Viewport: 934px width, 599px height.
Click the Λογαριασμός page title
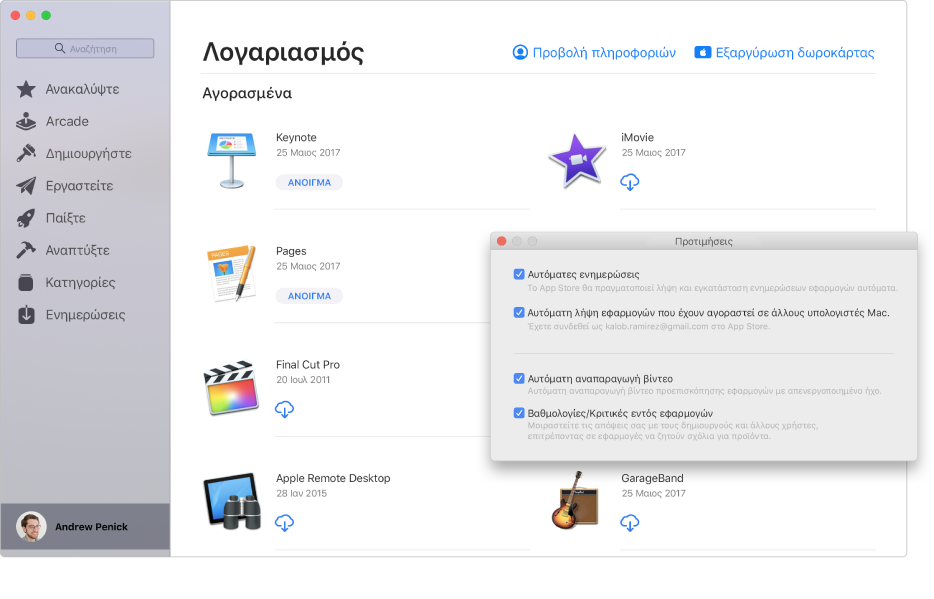tap(283, 52)
